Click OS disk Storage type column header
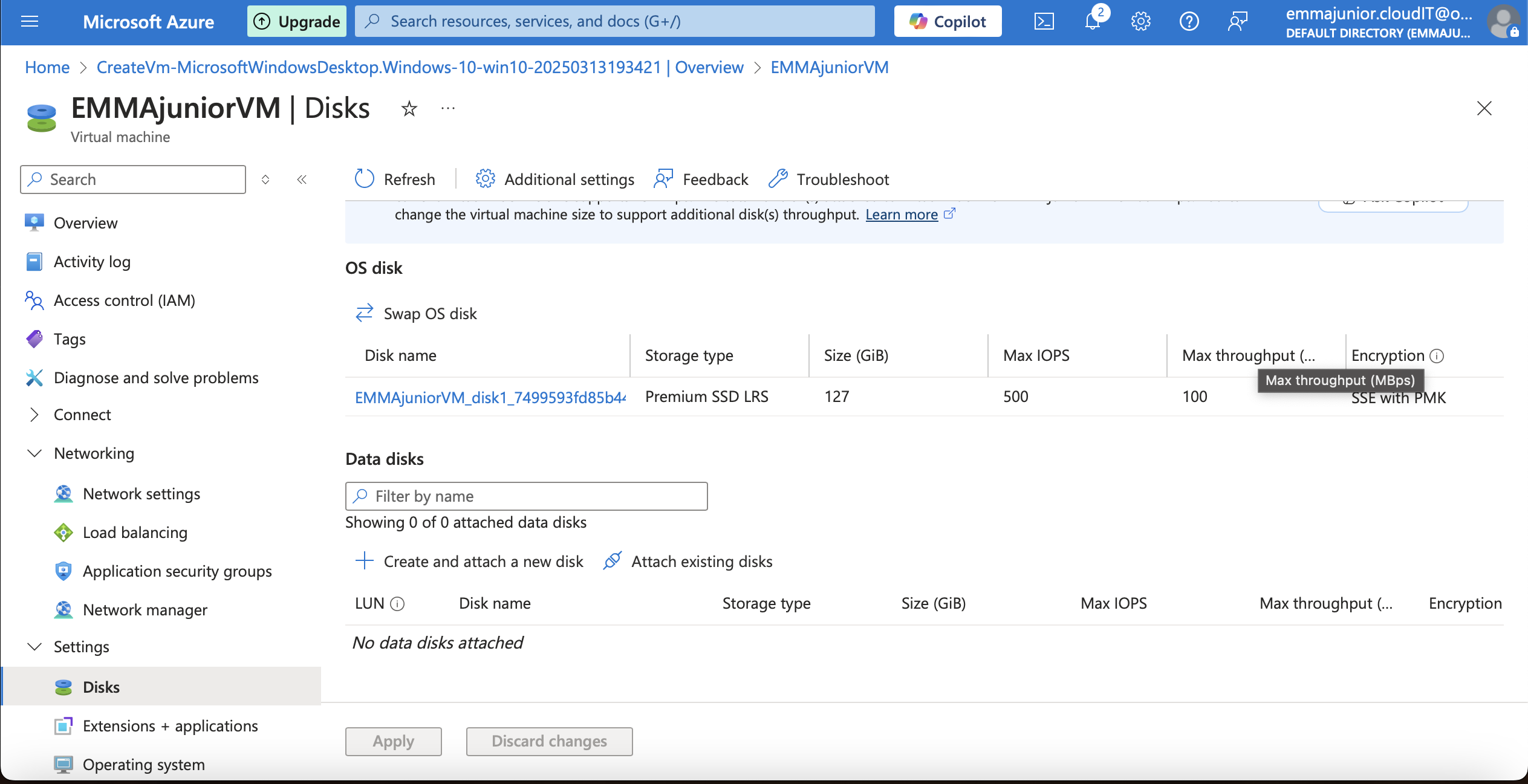This screenshot has width=1528, height=784. coord(689,355)
